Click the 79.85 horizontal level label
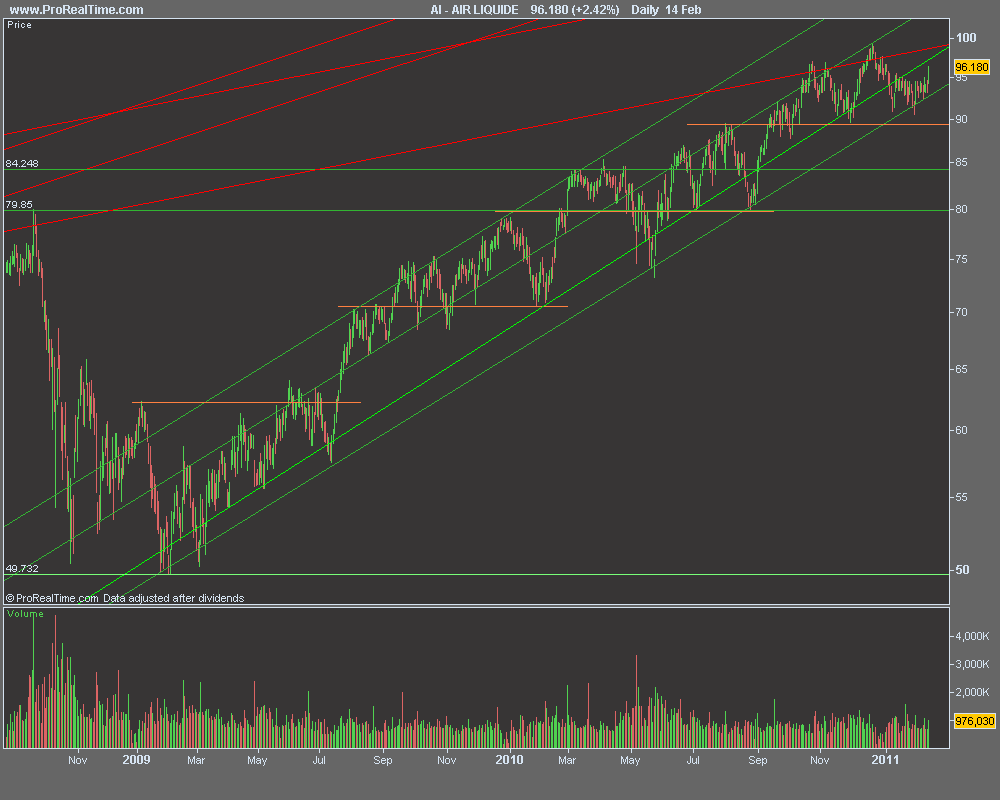The height and width of the screenshot is (800, 1000). click(19, 204)
